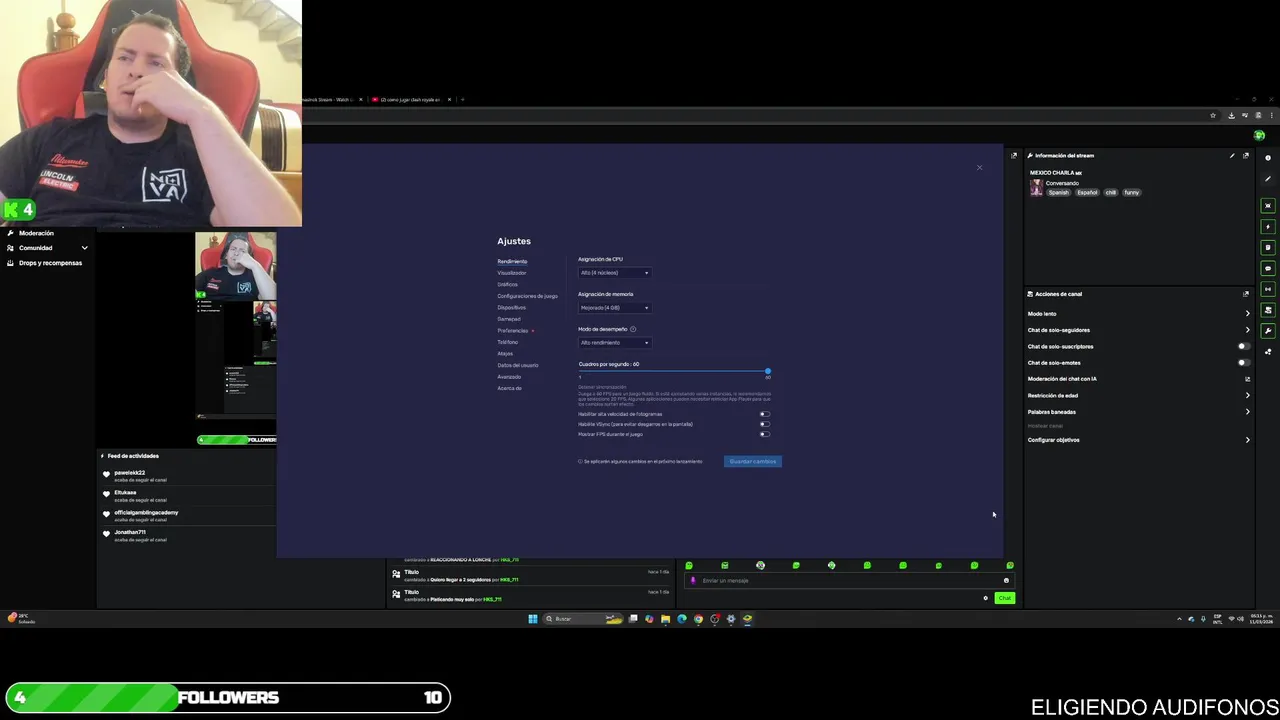Screen dimensions: 1280x720
Task: Click the wrench icon in right sidebar
Action: pos(1268,331)
